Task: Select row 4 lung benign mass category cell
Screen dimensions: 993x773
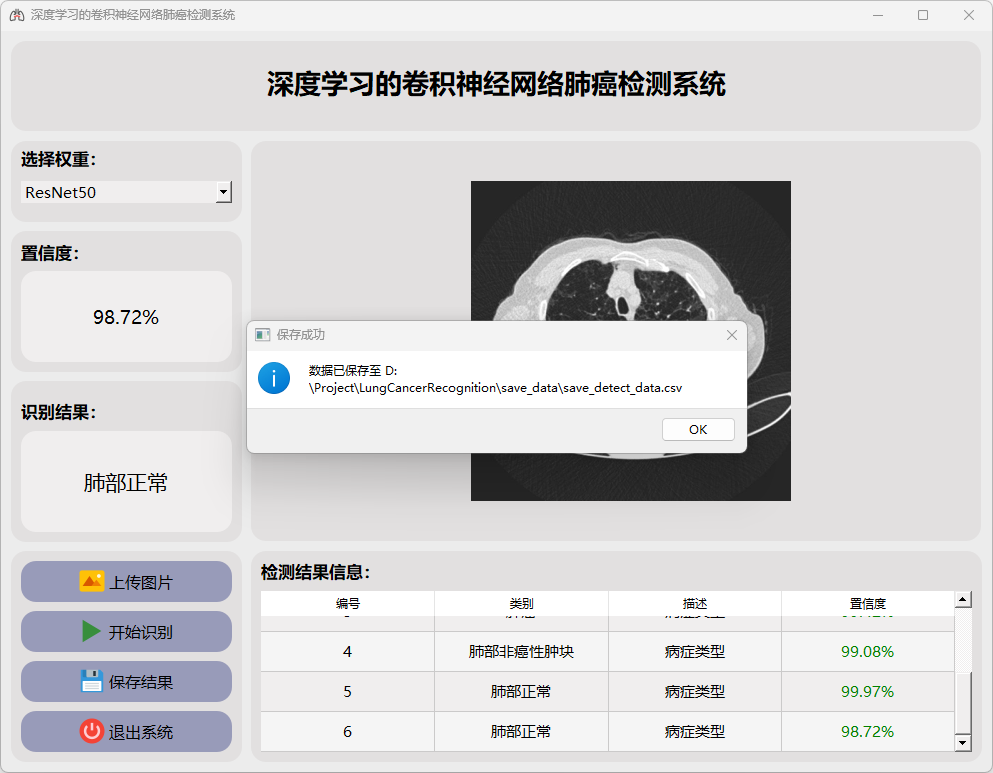Action: click(521, 652)
